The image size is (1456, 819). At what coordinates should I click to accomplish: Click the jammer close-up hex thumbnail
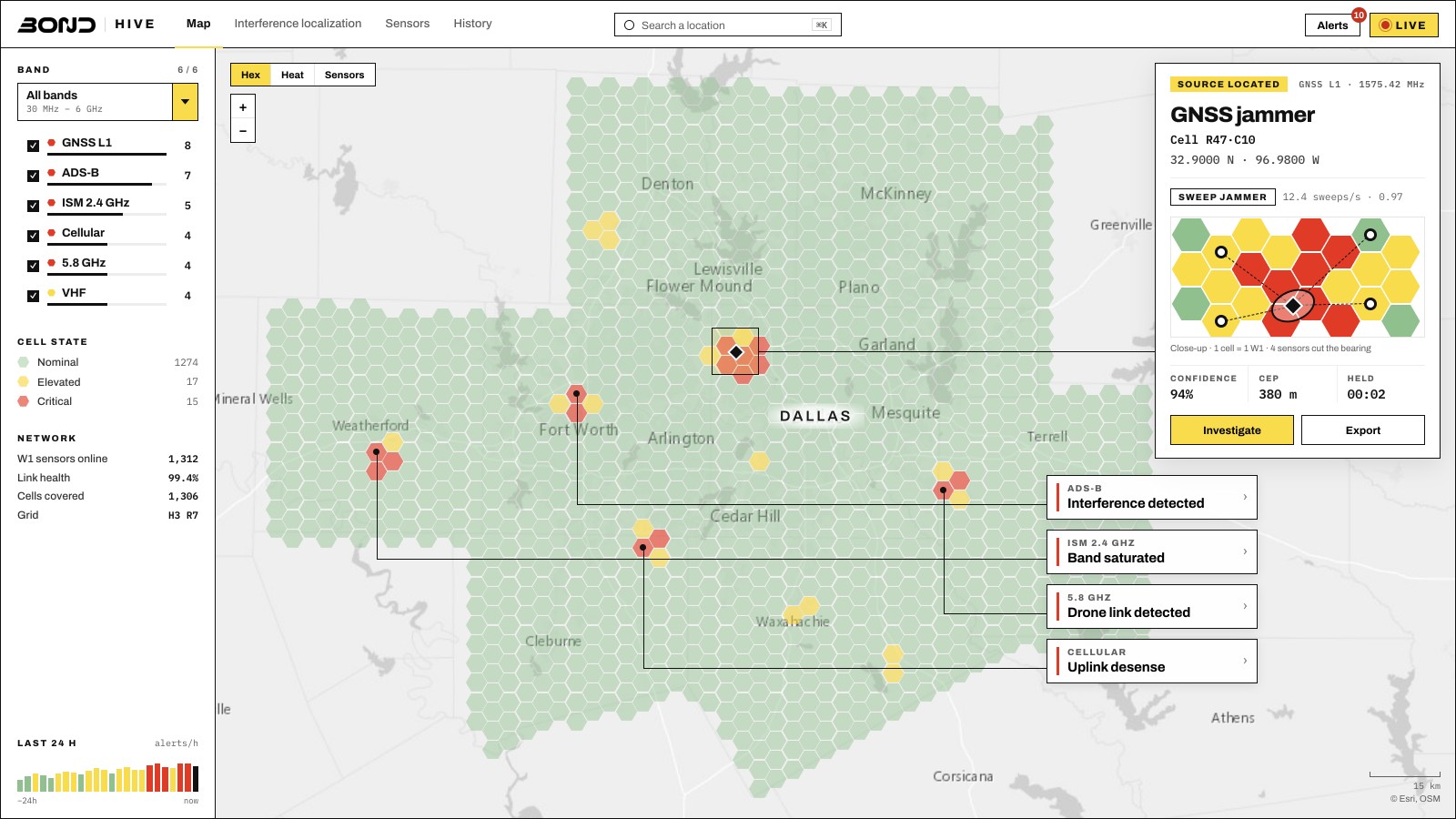pos(1297,278)
